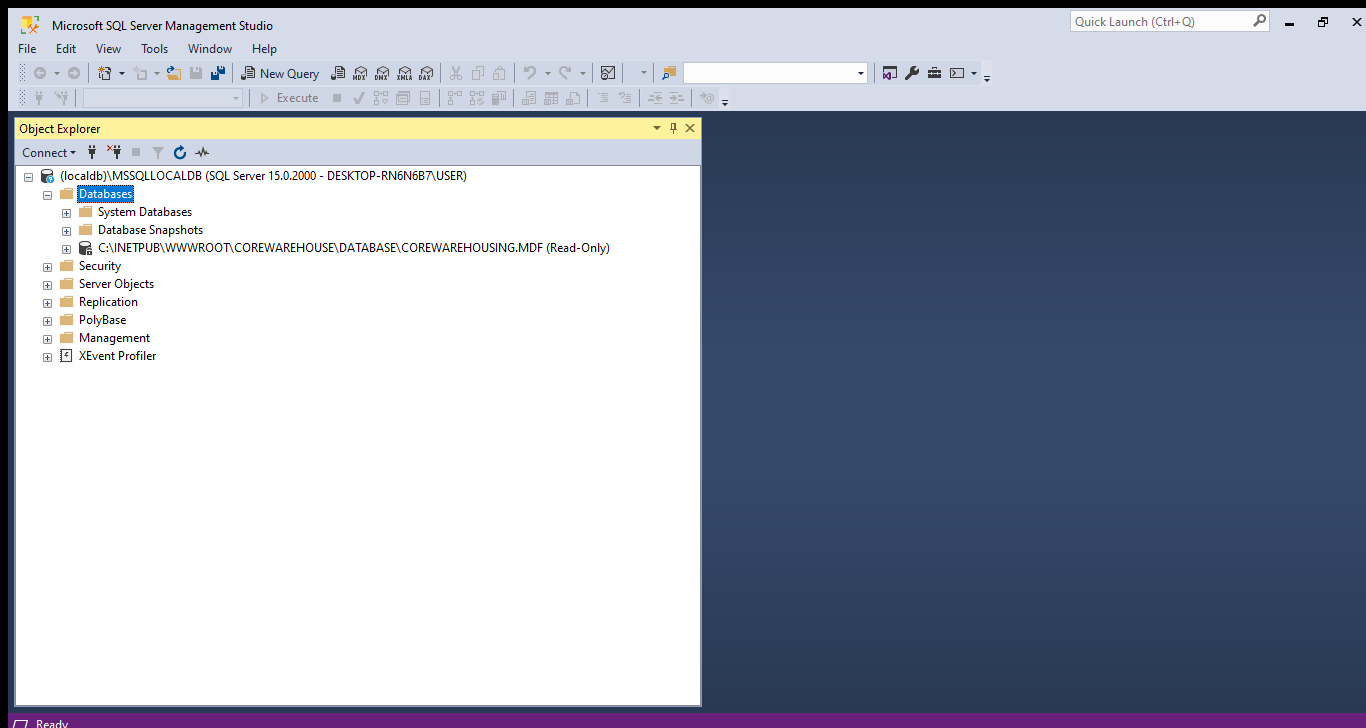Open the Toolbox icon
This screenshot has height=728, width=1366.
(934, 73)
